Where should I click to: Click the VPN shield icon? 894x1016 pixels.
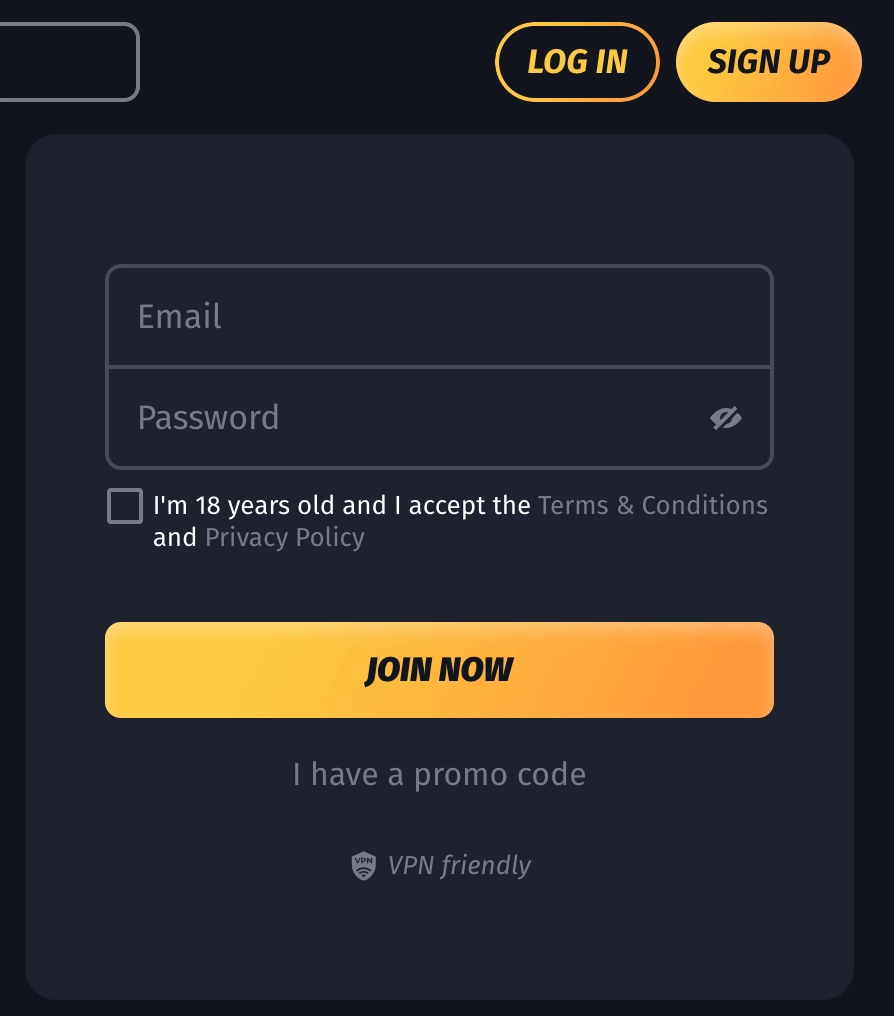click(x=363, y=866)
